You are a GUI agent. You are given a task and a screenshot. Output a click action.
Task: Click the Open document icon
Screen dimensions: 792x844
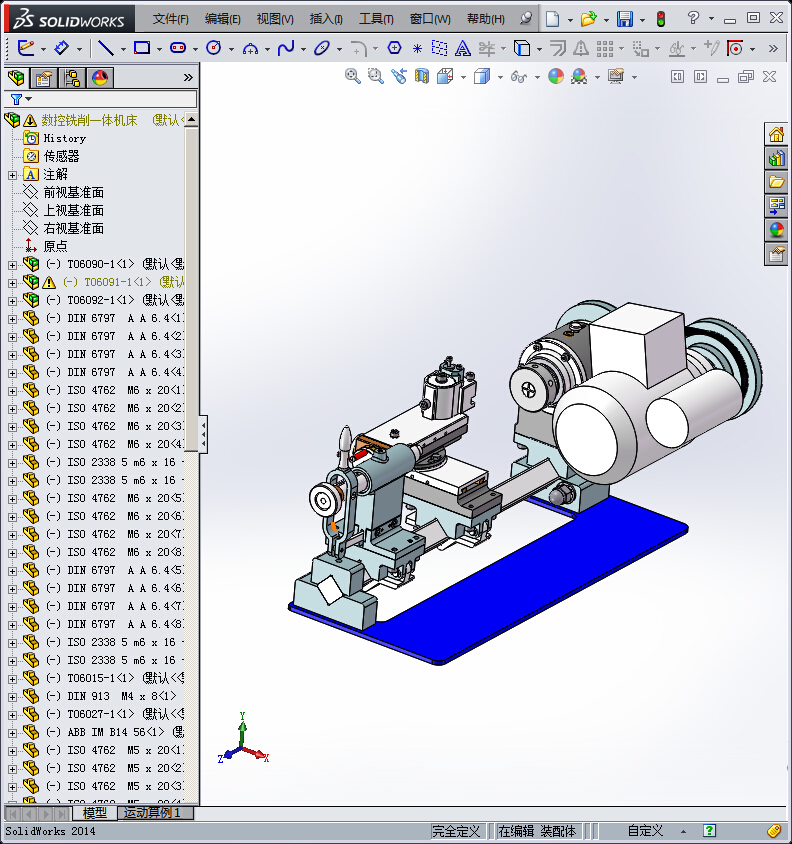[x=588, y=19]
